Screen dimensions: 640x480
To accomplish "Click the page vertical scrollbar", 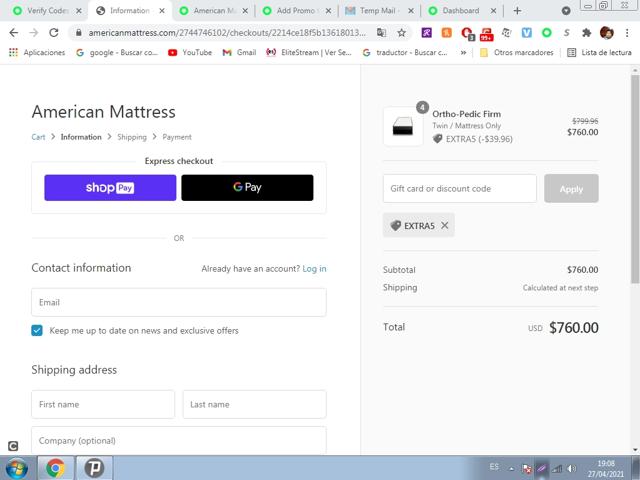I will coord(635,180).
